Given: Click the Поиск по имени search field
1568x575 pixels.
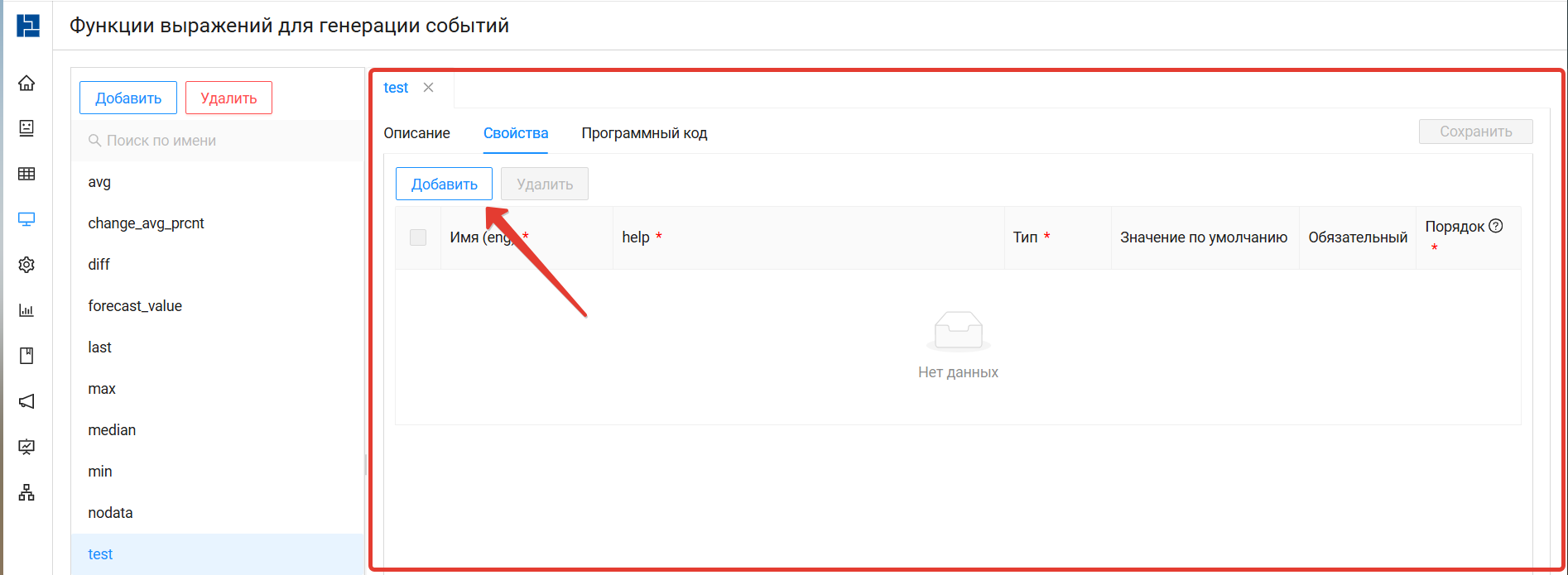Looking at the screenshot, I should coord(224,141).
